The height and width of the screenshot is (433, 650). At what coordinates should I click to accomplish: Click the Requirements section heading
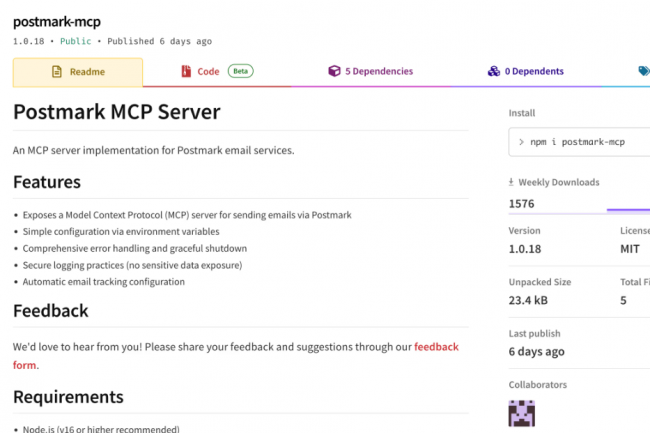point(68,397)
